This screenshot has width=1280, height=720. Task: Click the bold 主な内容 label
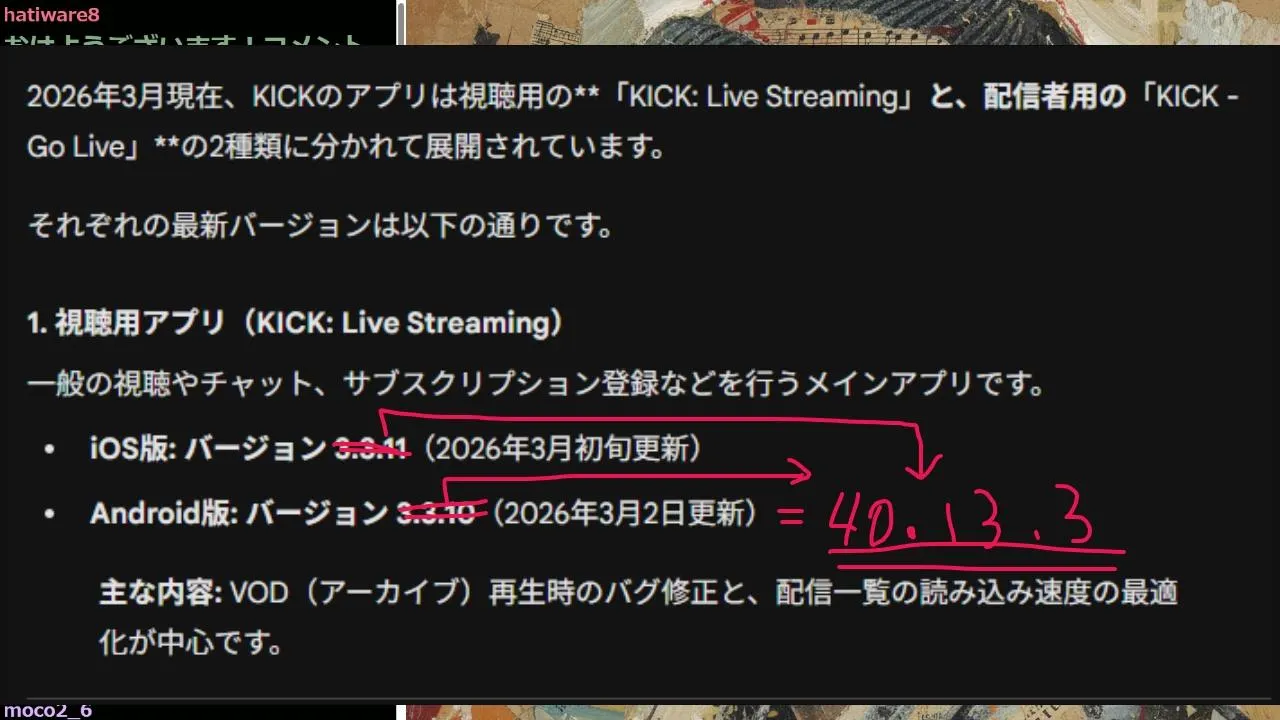[160, 592]
